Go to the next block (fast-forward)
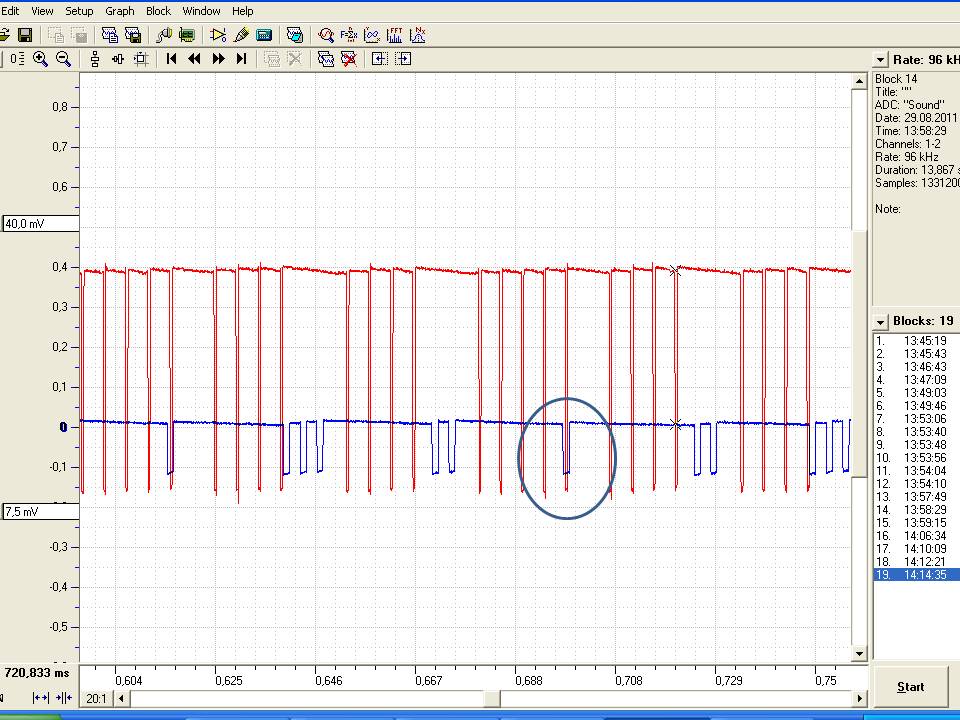The height and width of the screenshot is (720, 960). (x=218, y=59)
